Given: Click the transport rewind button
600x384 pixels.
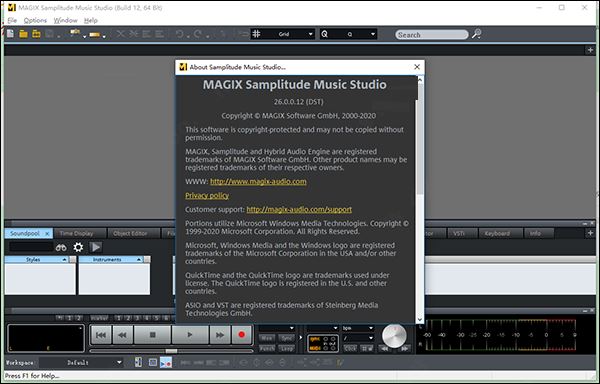Looking at the screenshot, I should point(122,335).
